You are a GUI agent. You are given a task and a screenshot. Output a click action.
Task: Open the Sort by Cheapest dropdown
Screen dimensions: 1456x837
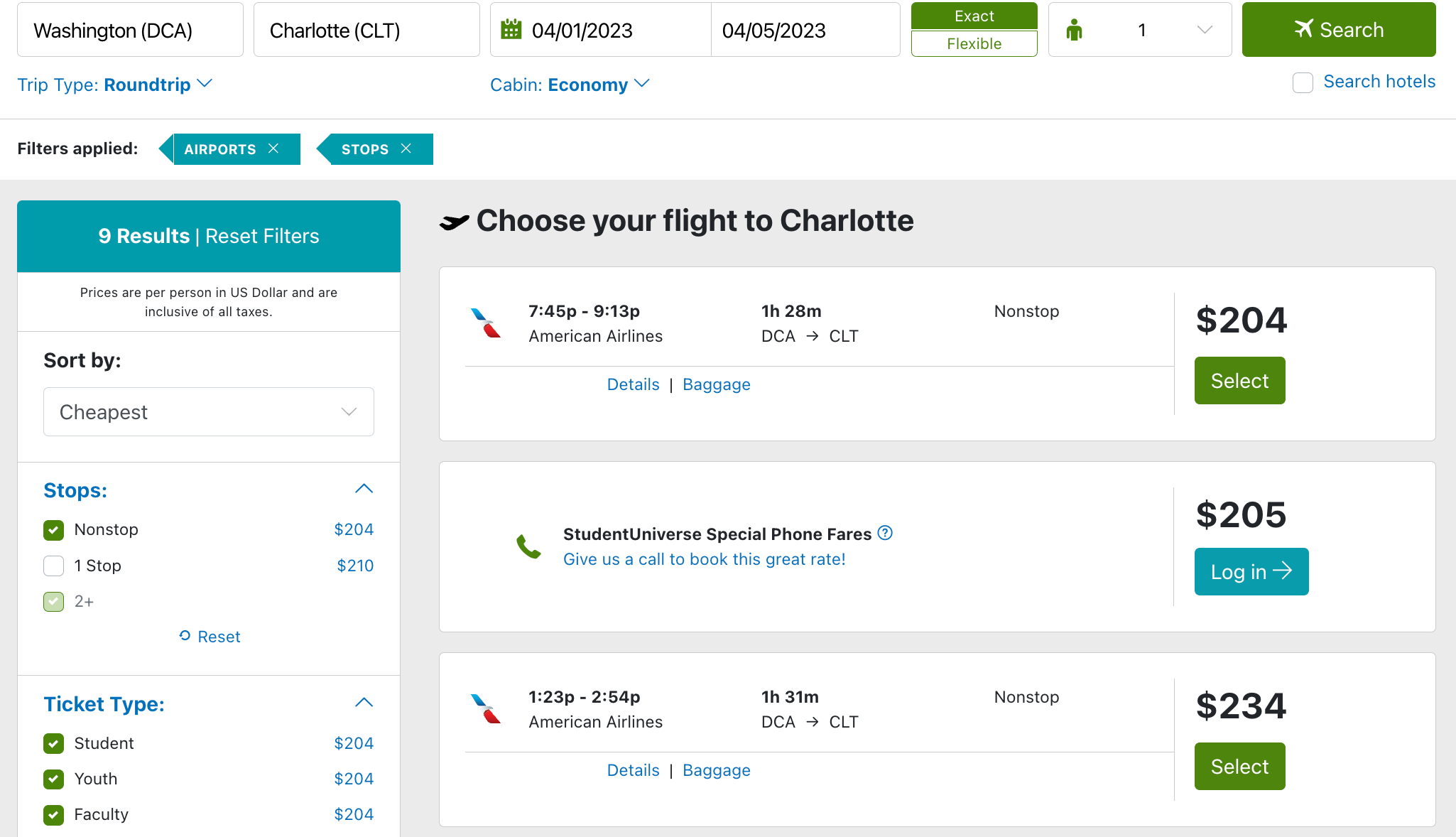208,412
